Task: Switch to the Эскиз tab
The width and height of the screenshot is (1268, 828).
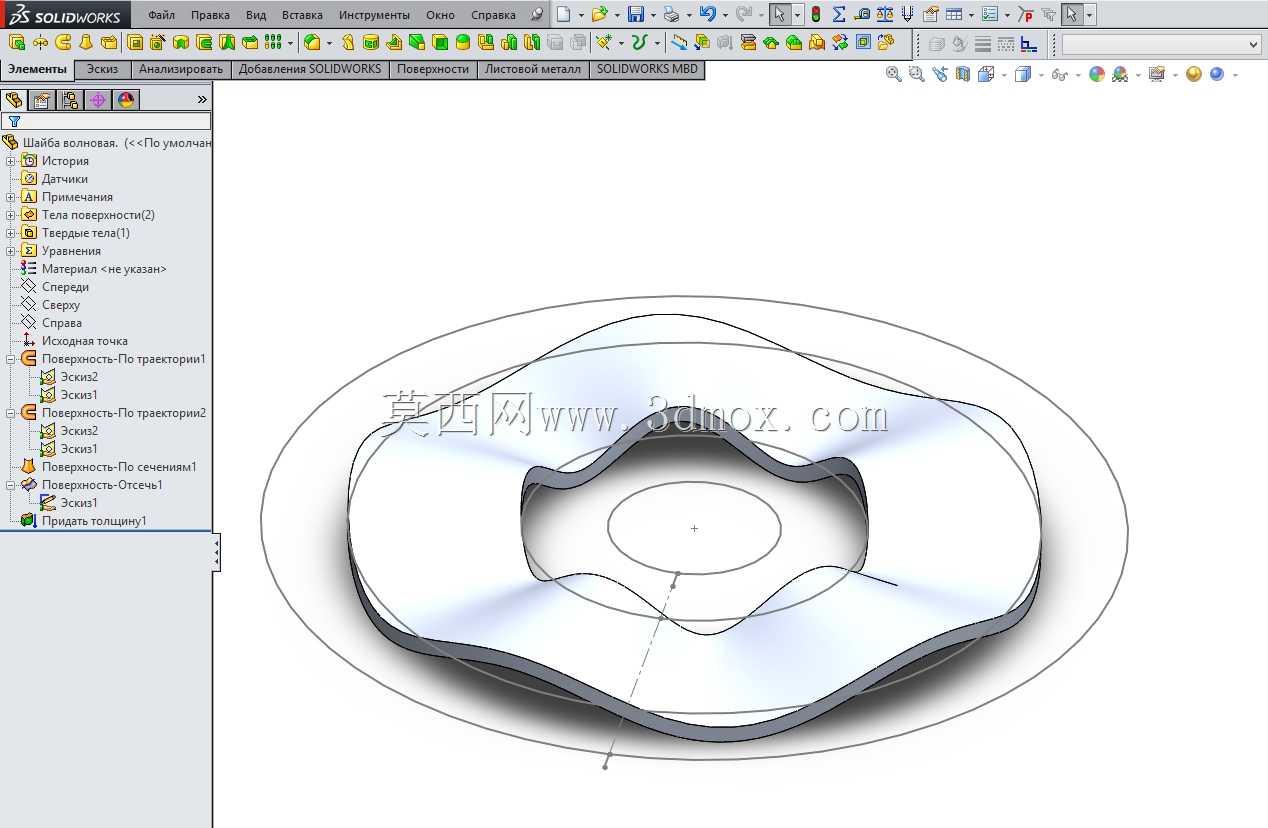Action: tap(102, 69)
